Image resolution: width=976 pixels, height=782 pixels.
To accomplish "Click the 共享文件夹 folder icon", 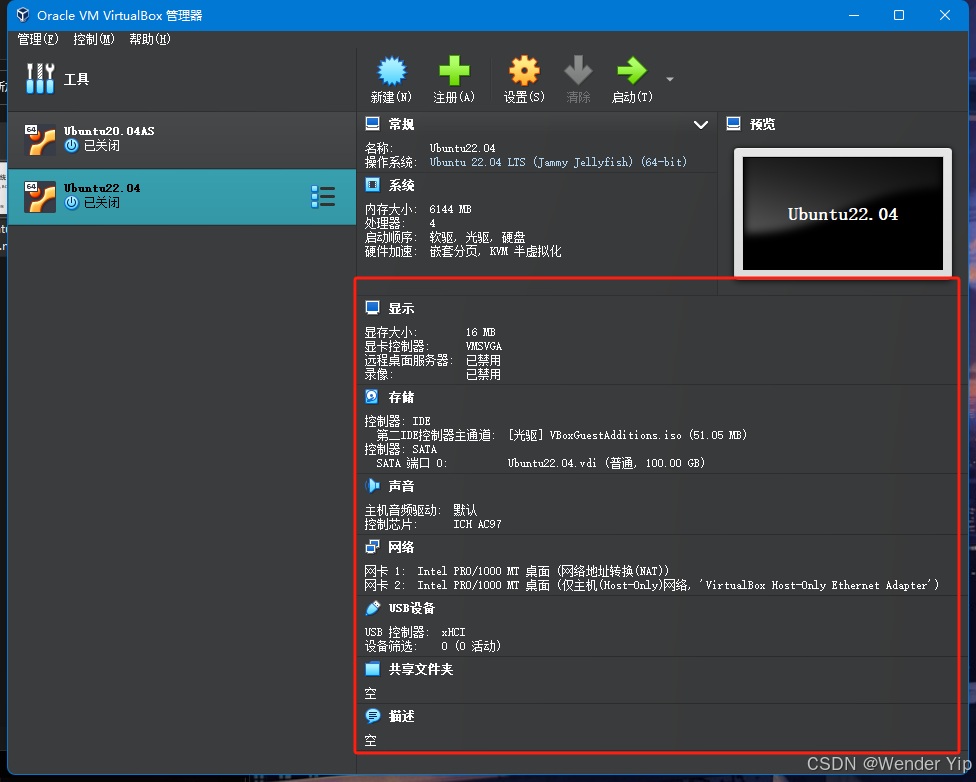I will pos(372,669).
